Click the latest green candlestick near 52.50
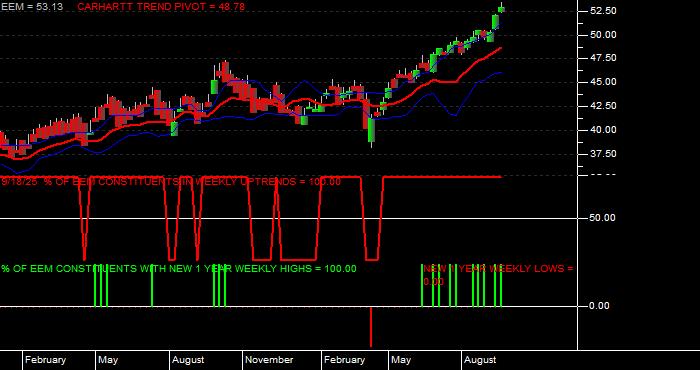The height and width of the screenshot is (370, 700). [501, 9]
